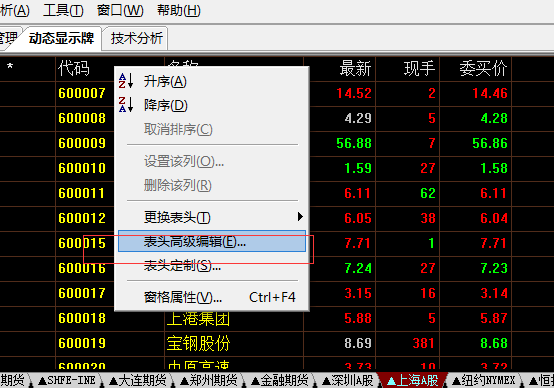Click latest price 56.88
This screenshot has height=388, width=554.
click(354, 143)
